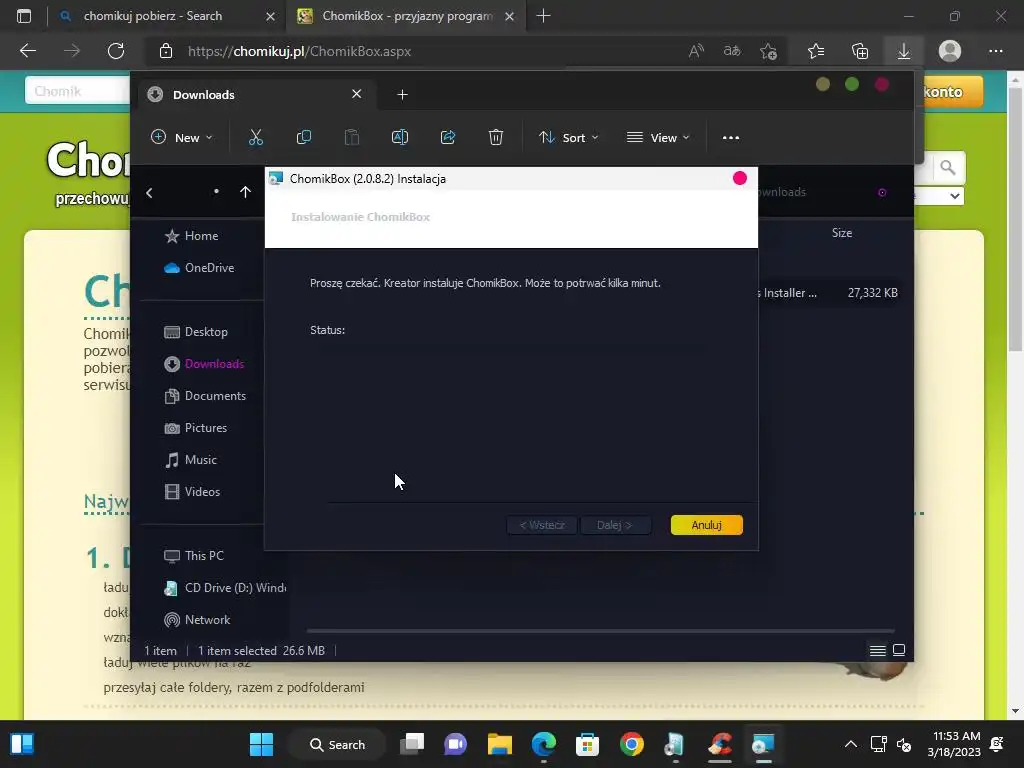Click the Rename icon in Explorer toolbar
The image size is (1024, 768).
click(400, 137)
